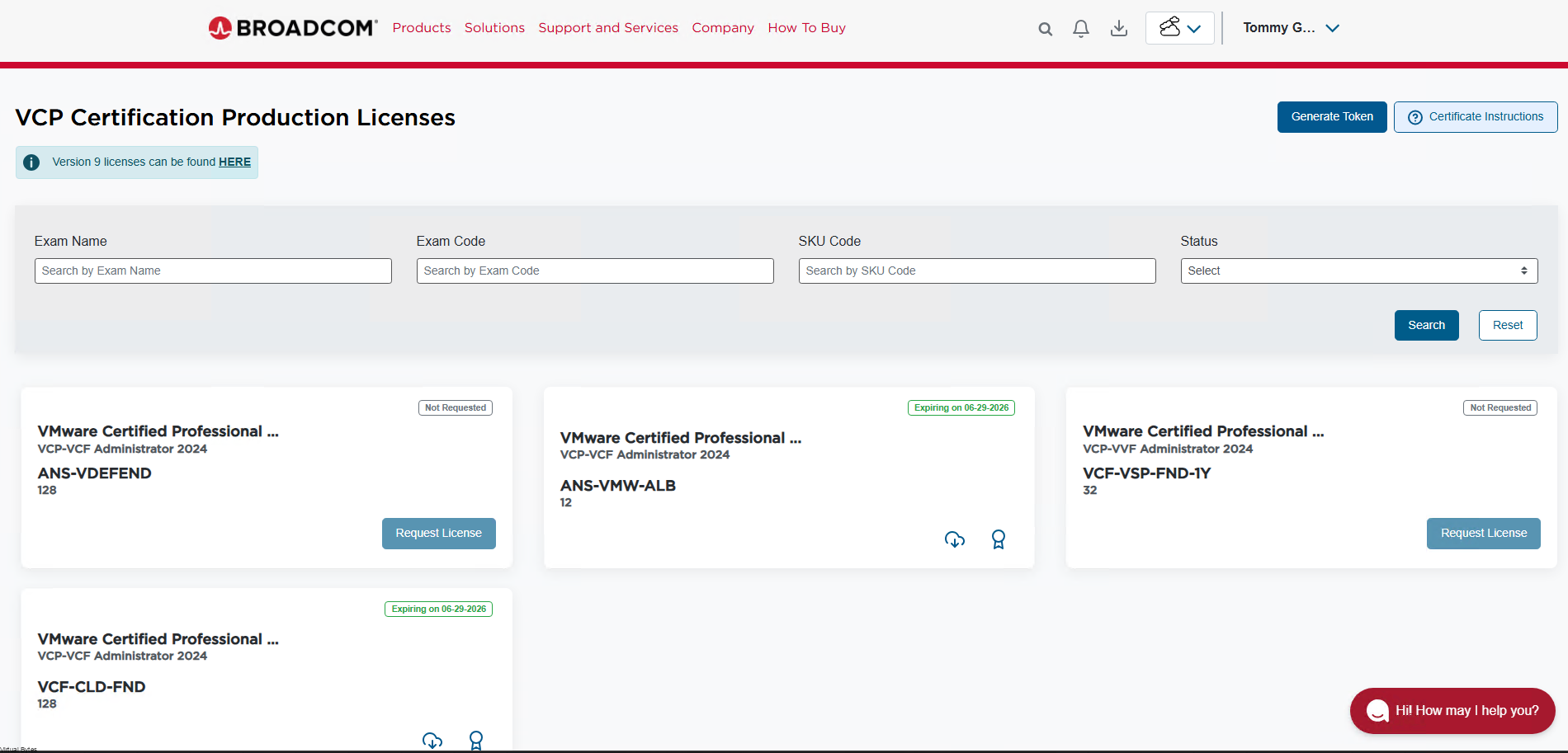Screen dimensions: 1568x753
Task: Open the notifications bell icon
Action: [1080, 29]
